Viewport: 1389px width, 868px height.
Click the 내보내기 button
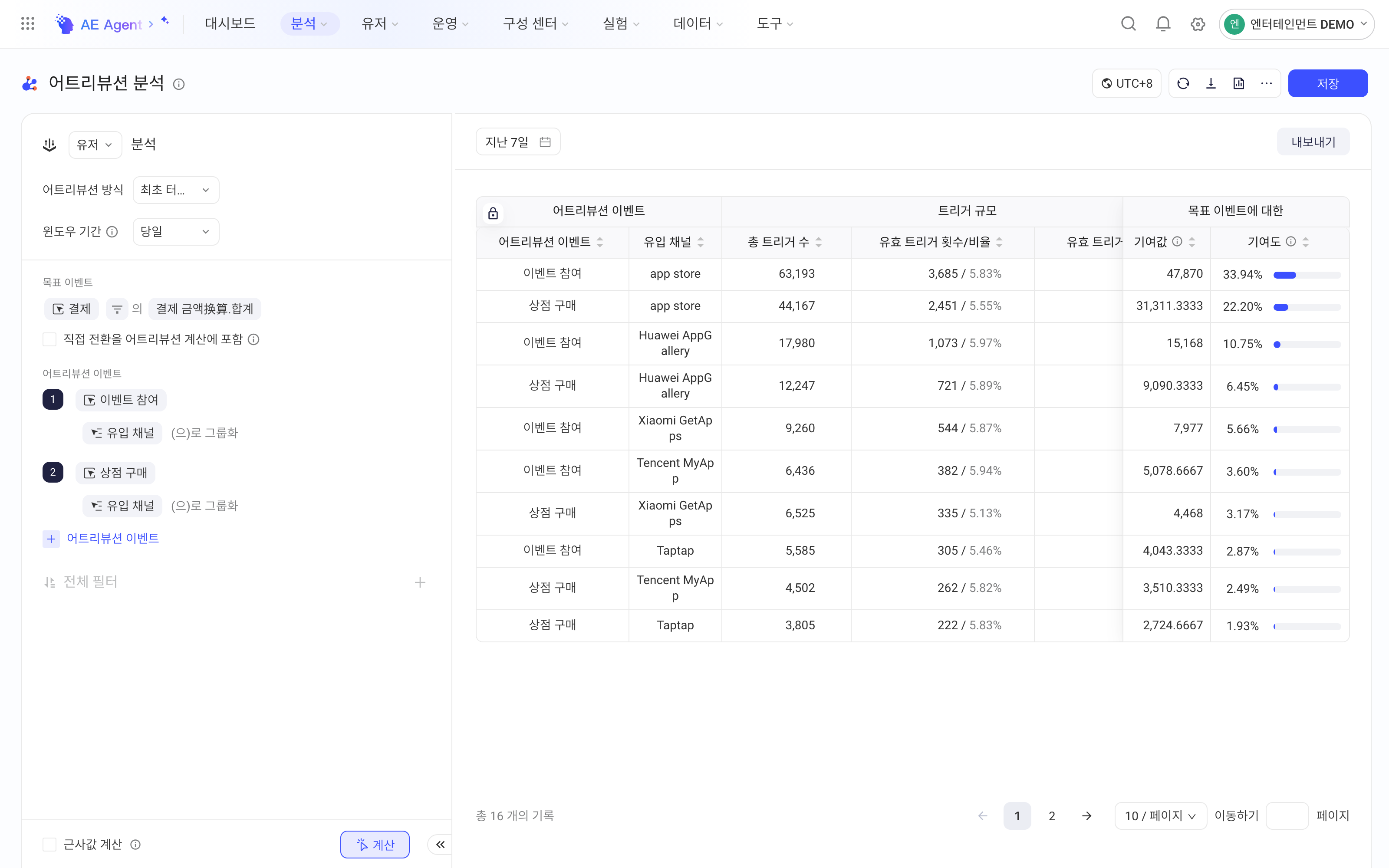(x=1313, y=142)
